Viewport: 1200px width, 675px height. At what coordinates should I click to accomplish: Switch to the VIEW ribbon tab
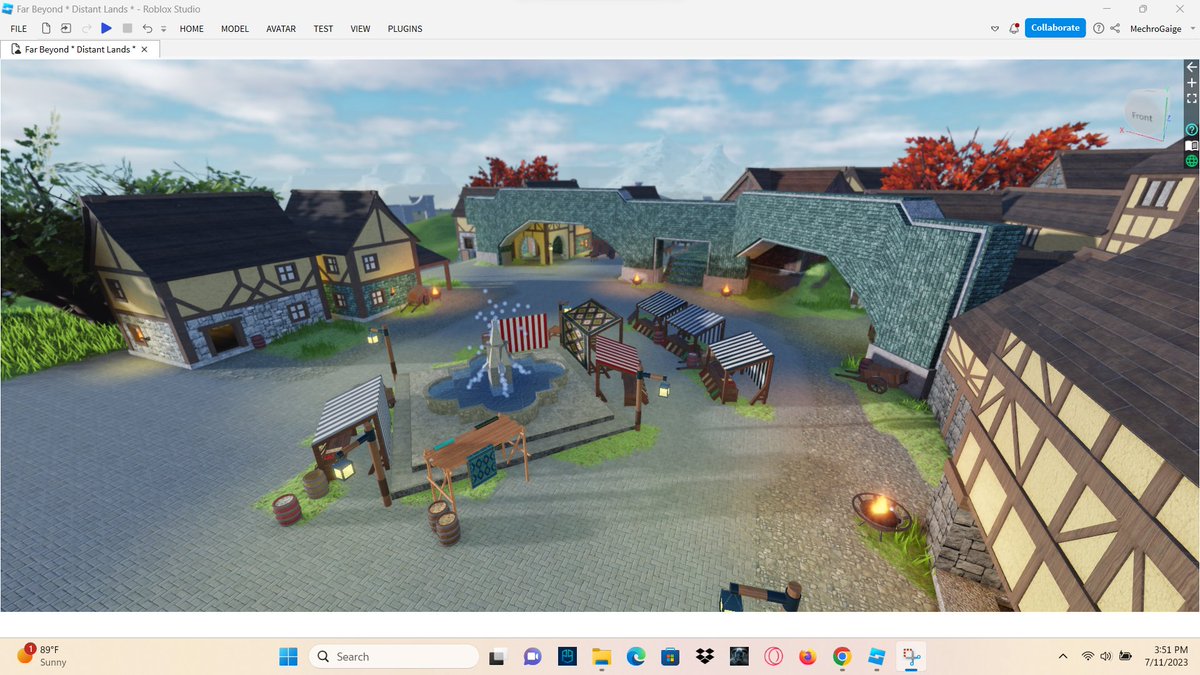point(360,29)
